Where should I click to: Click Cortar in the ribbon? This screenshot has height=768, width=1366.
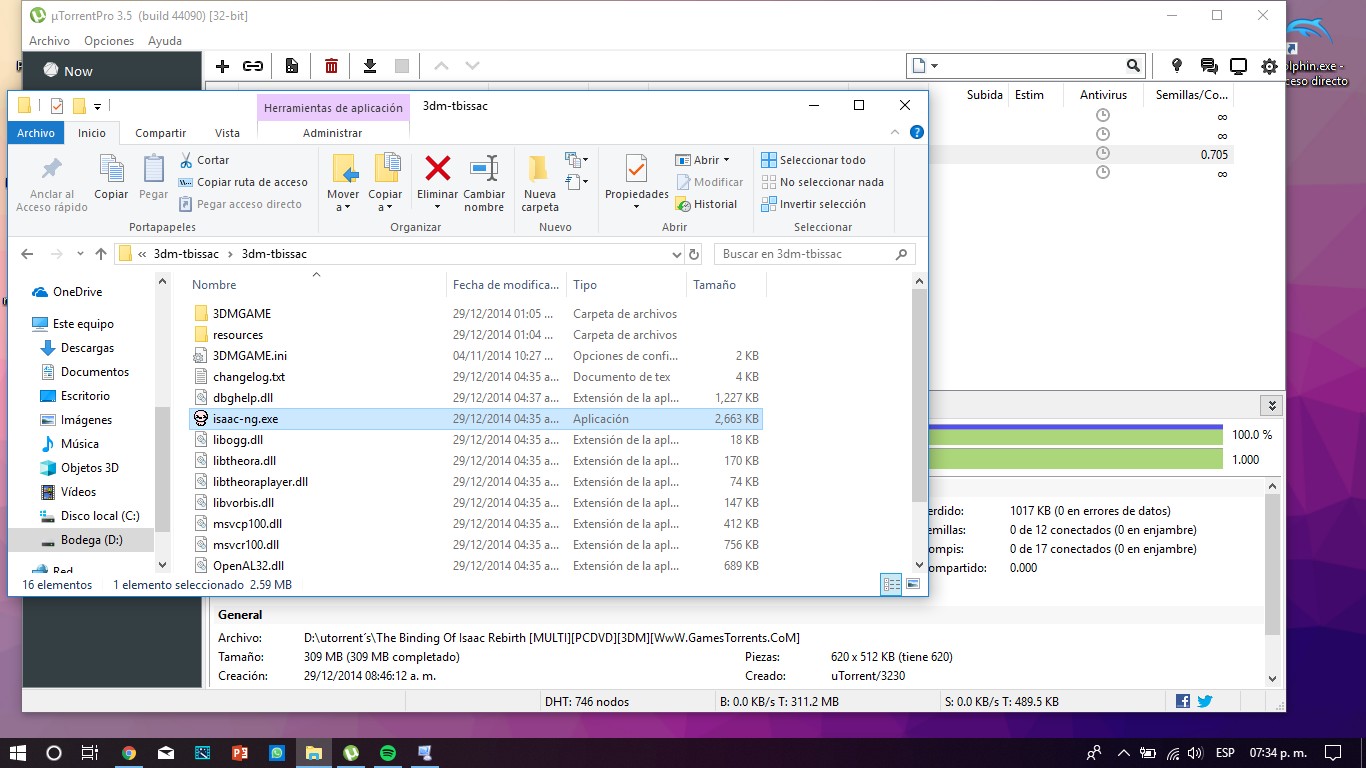click(204, 160)
